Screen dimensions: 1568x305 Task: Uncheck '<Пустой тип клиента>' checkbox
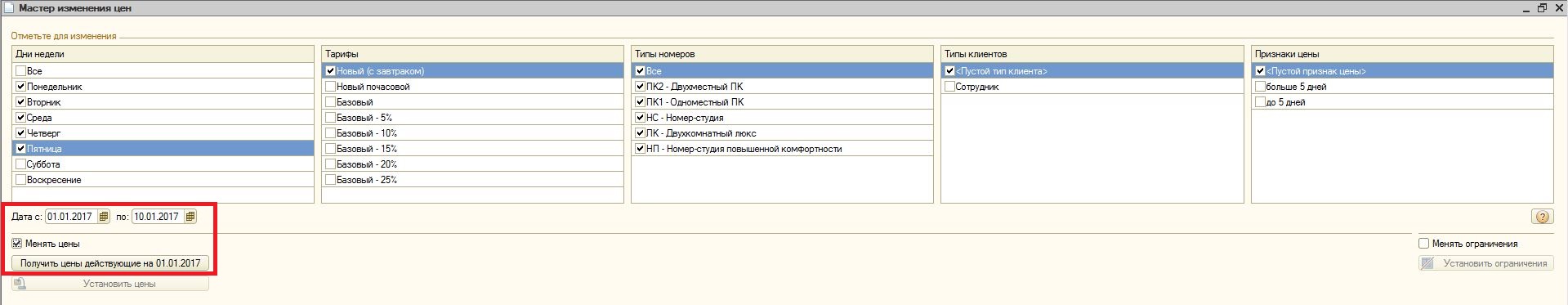pyautogui.click(x=949, y=71)
